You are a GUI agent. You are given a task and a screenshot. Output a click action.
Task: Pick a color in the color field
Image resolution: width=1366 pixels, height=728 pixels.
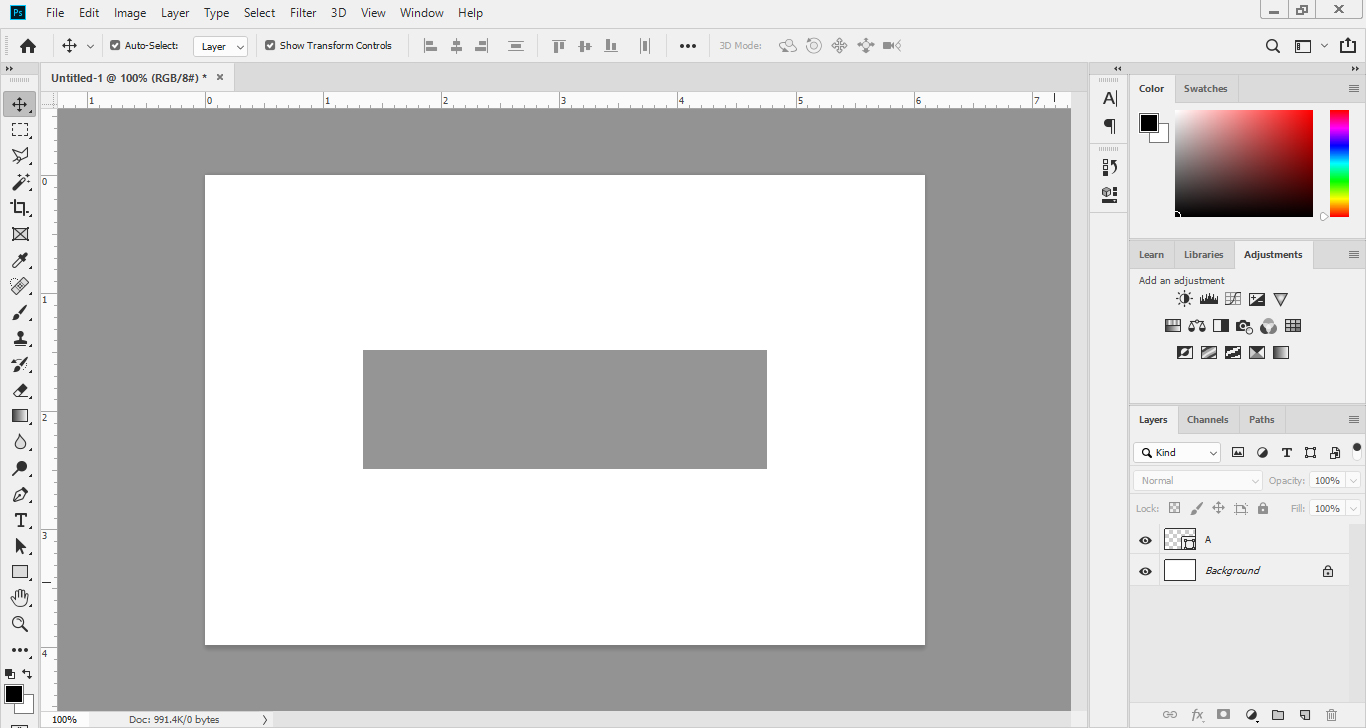pos(1244,163)
